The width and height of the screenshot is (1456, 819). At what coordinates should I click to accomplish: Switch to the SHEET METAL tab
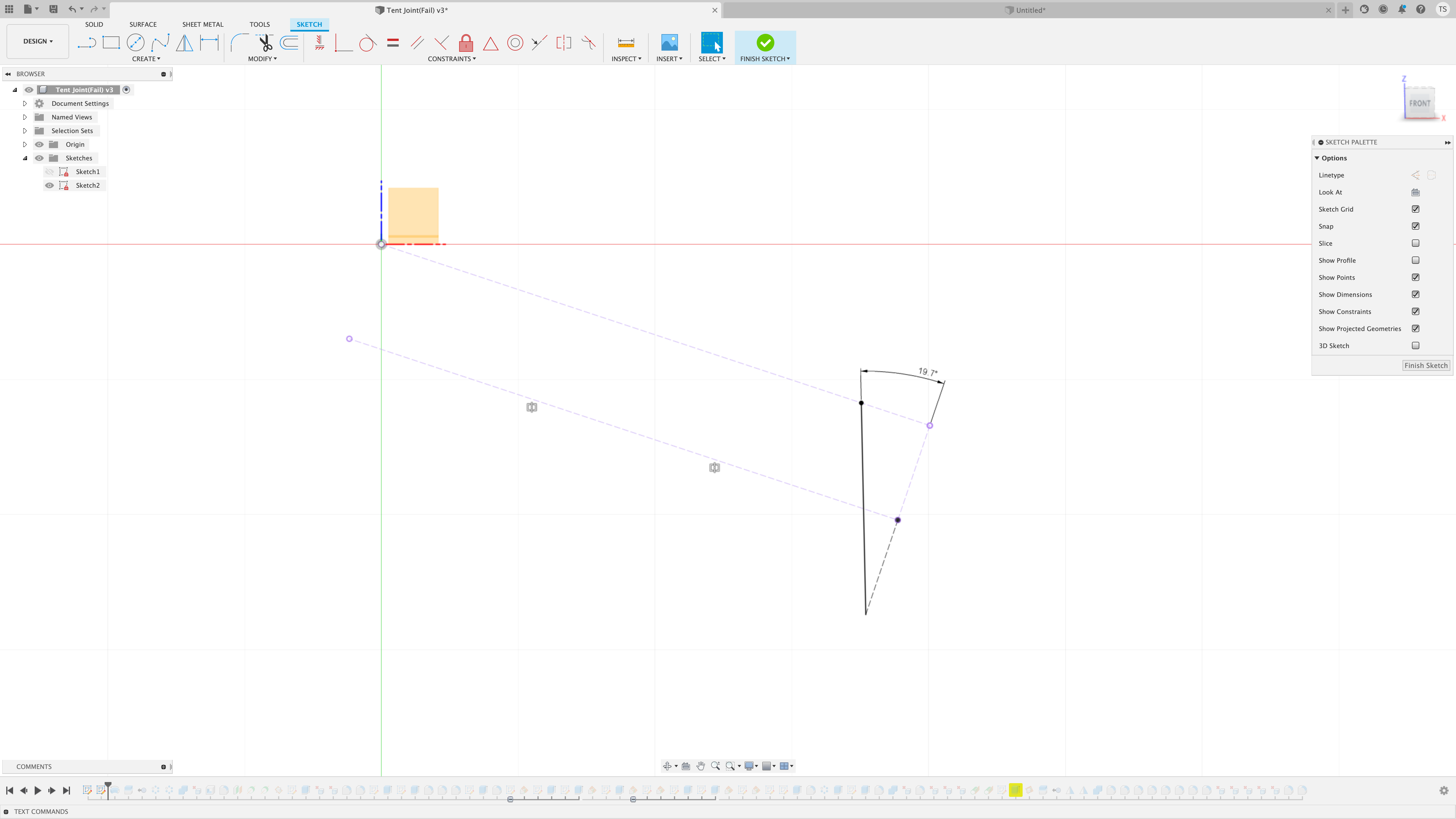pos(202,24)
